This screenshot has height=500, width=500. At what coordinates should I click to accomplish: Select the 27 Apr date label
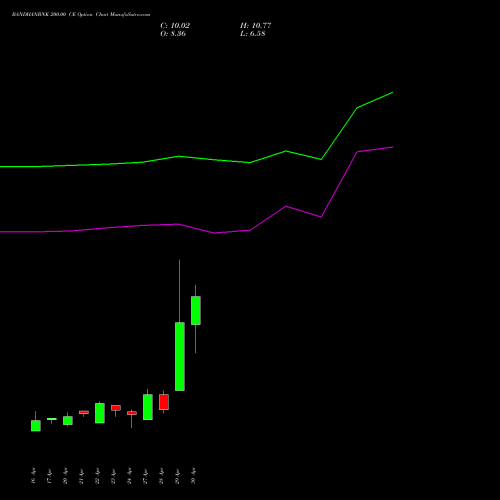pos(145,476)
